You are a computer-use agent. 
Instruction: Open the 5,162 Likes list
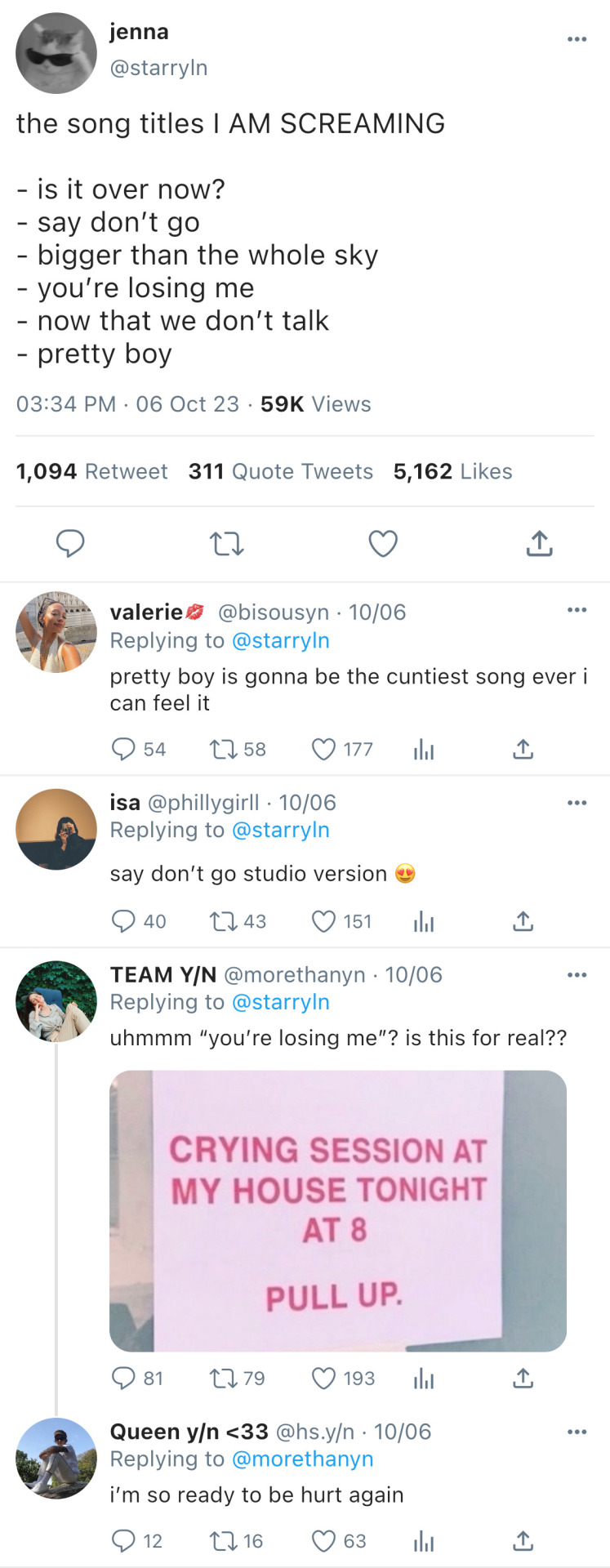[452, 471]
